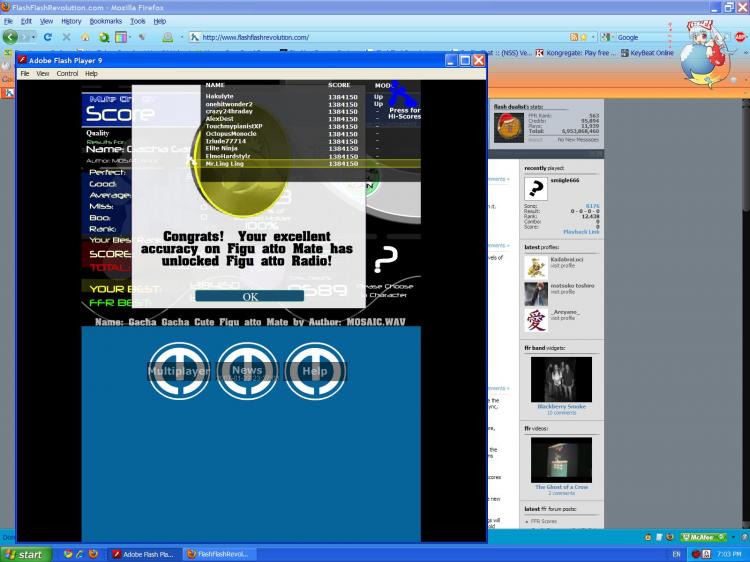Open the News circle button

pos(247,371)
